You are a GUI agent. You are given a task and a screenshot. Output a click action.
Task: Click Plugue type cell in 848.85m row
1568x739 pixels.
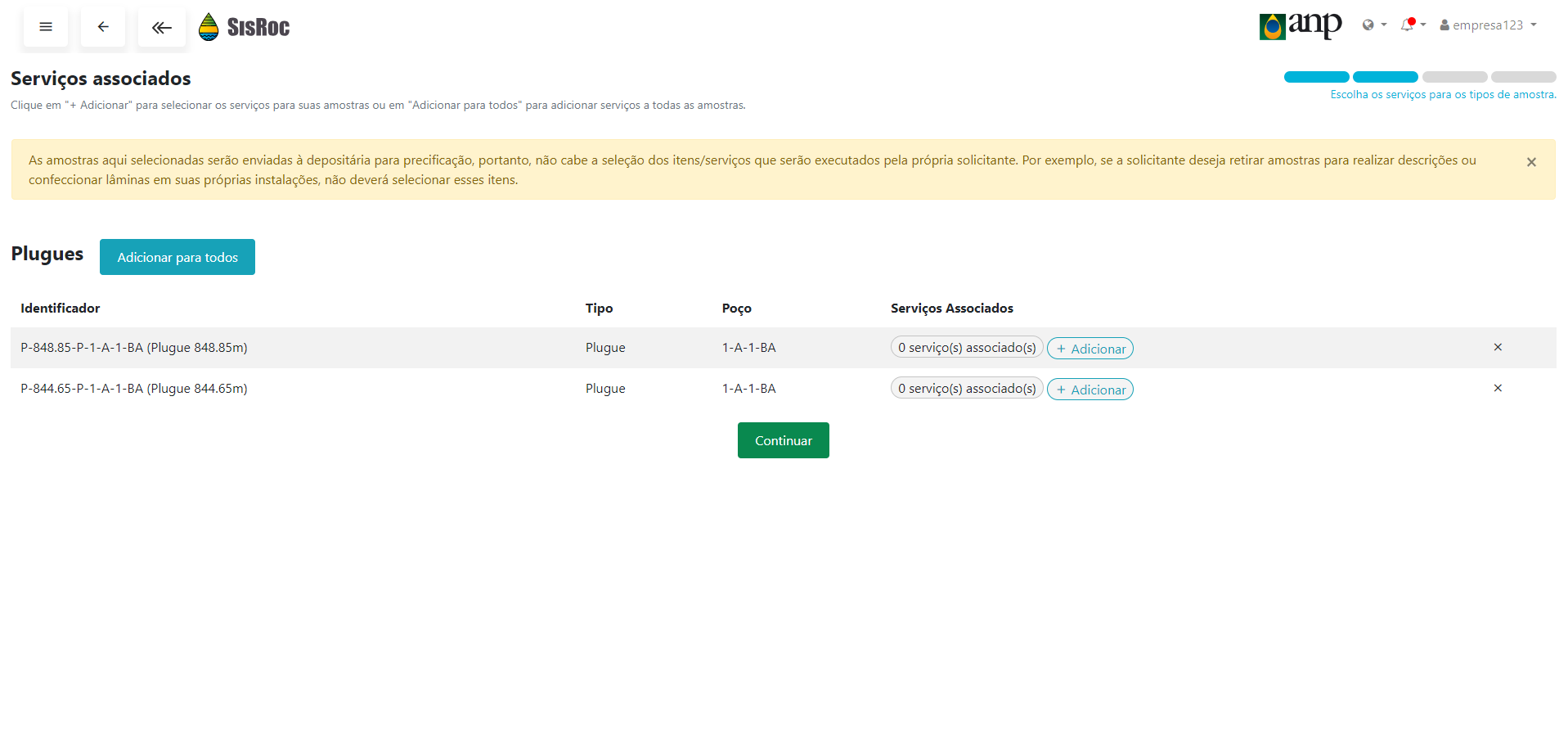pos(605,348)
